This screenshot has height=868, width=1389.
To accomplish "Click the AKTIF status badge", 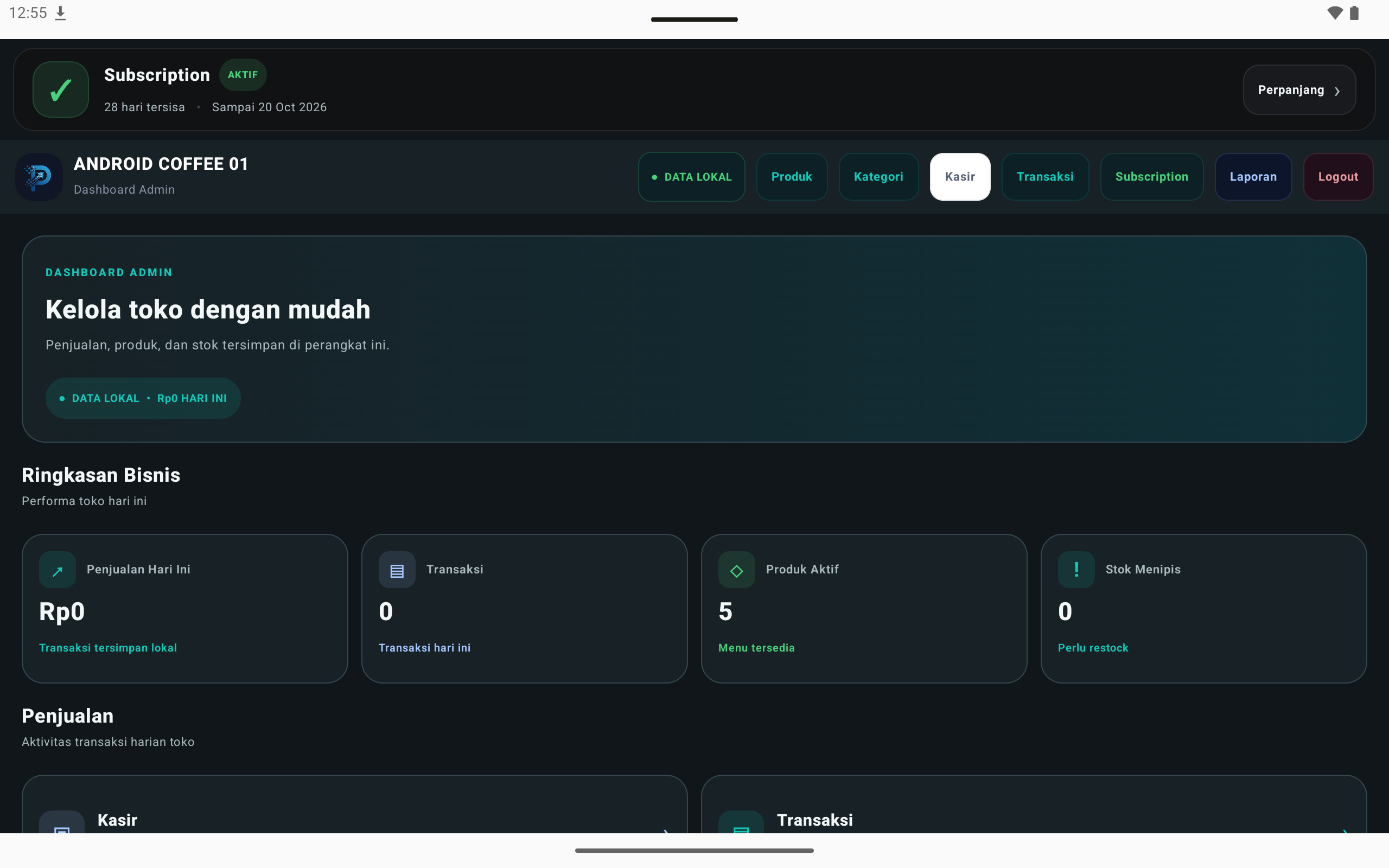I will 243,75.
